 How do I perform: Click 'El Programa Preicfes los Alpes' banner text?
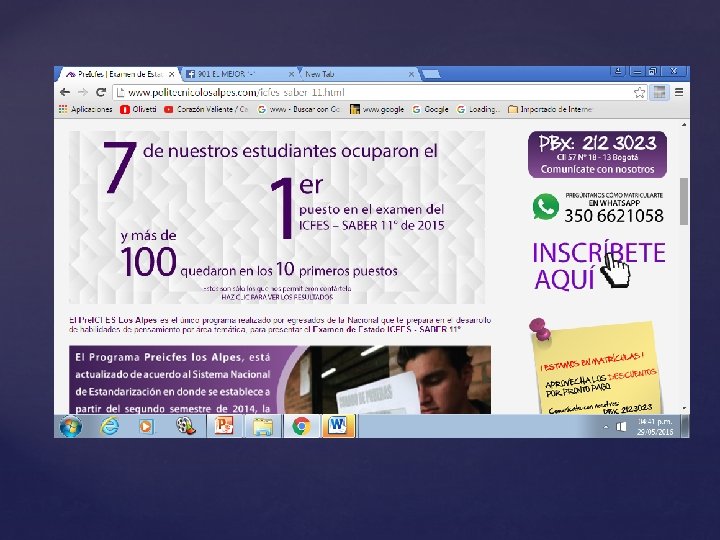click(173, 383)
